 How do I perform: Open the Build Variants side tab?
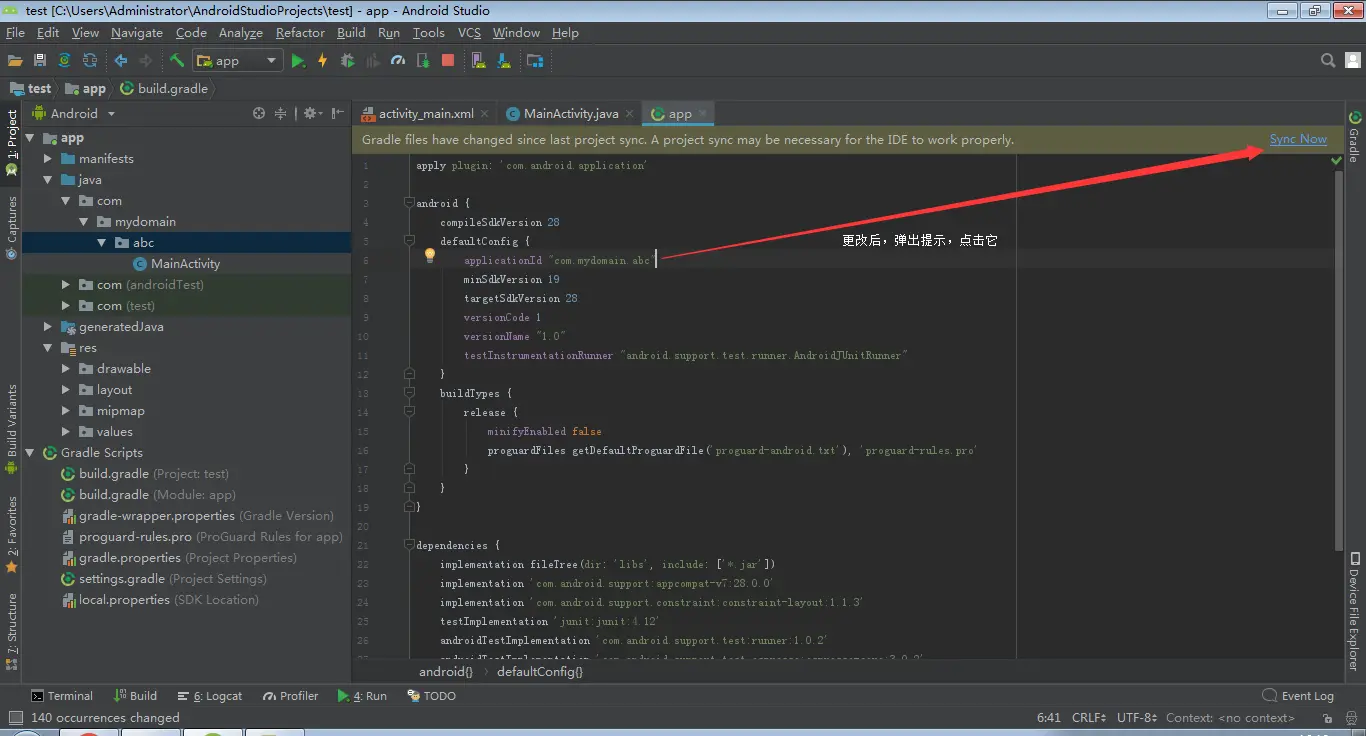(12, 430)
